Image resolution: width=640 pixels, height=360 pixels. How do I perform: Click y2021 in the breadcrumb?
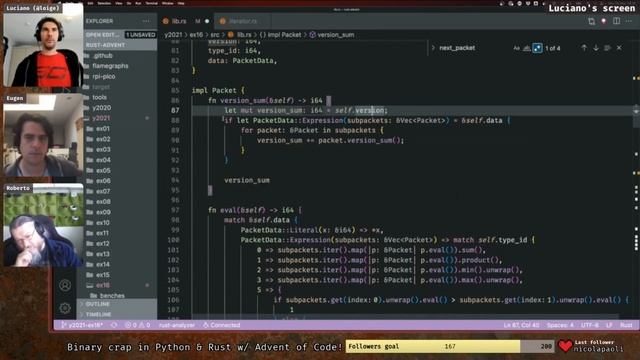click(173, 35)
